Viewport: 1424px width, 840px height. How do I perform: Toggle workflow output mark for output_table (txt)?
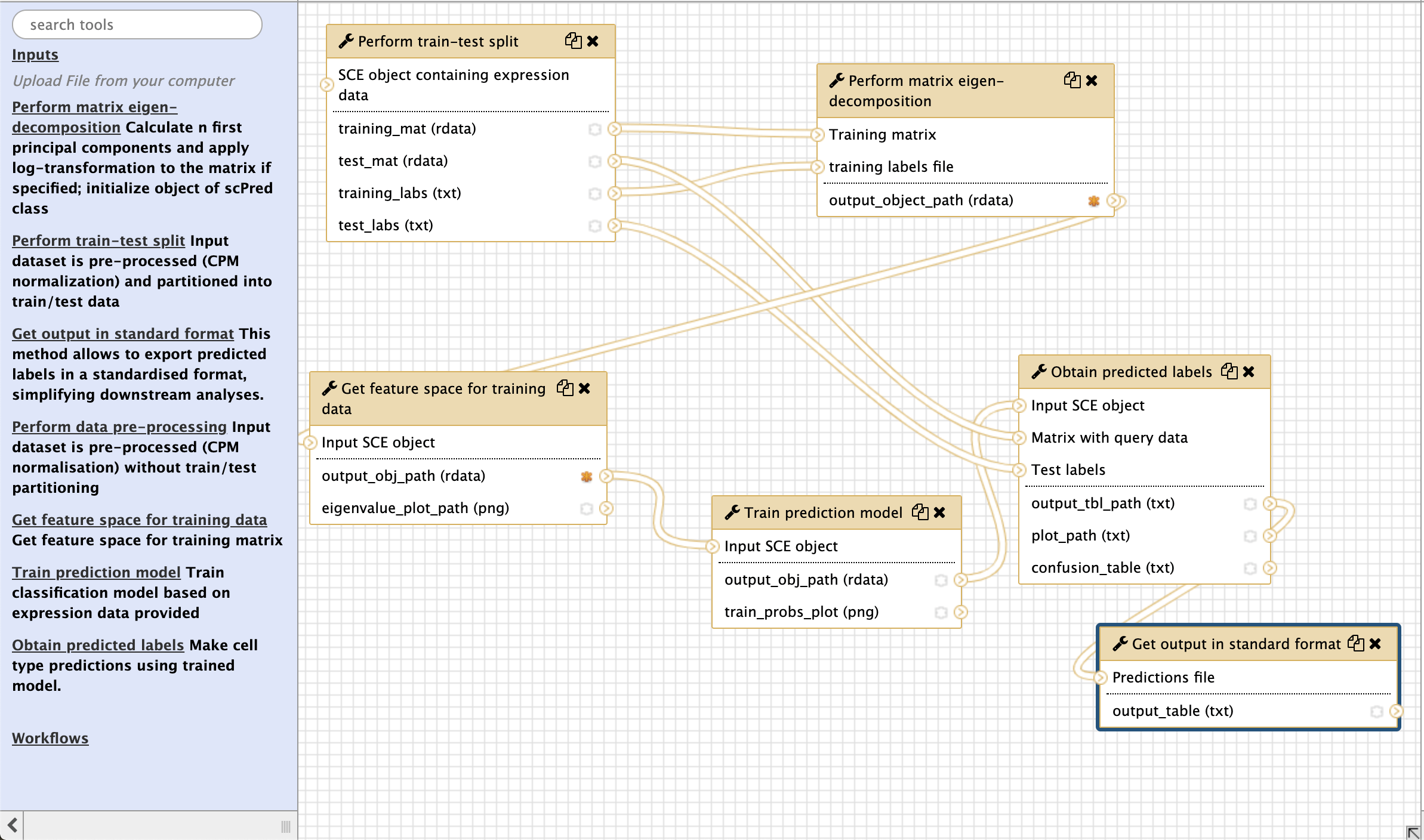[x=1377, y=712]
